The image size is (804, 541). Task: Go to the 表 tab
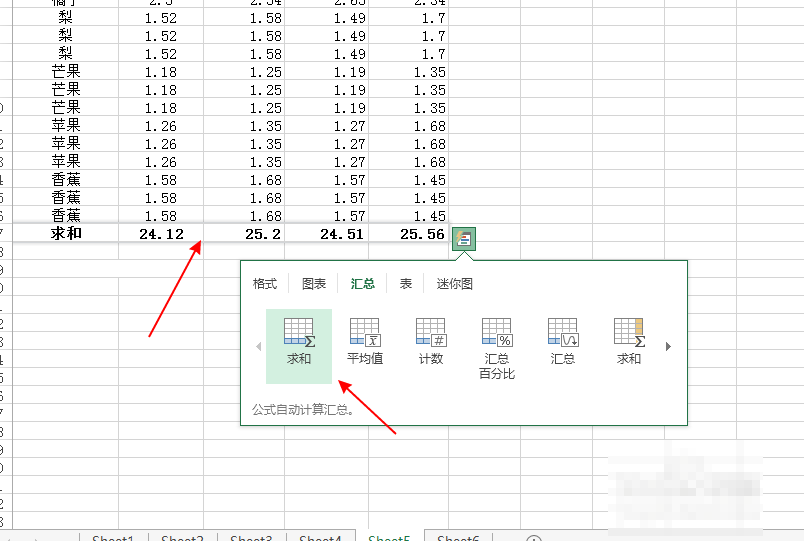406,284
